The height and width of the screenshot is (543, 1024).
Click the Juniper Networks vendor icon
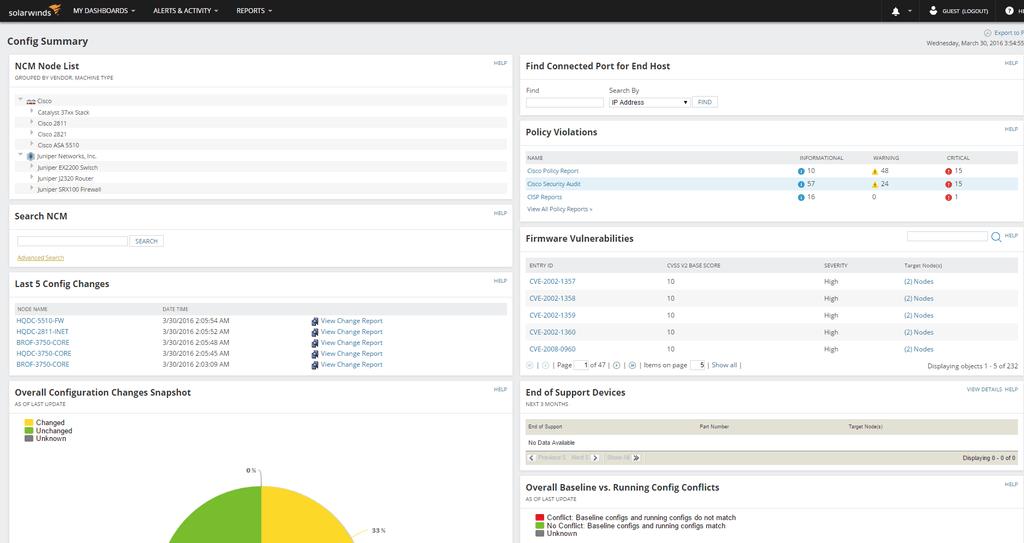30,157
